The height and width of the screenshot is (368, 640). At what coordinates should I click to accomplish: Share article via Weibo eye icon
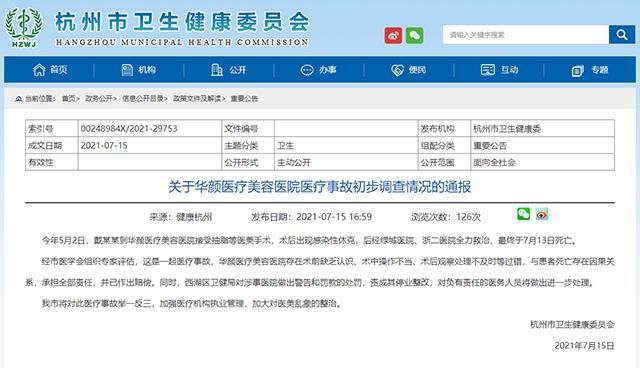[542, 214]
